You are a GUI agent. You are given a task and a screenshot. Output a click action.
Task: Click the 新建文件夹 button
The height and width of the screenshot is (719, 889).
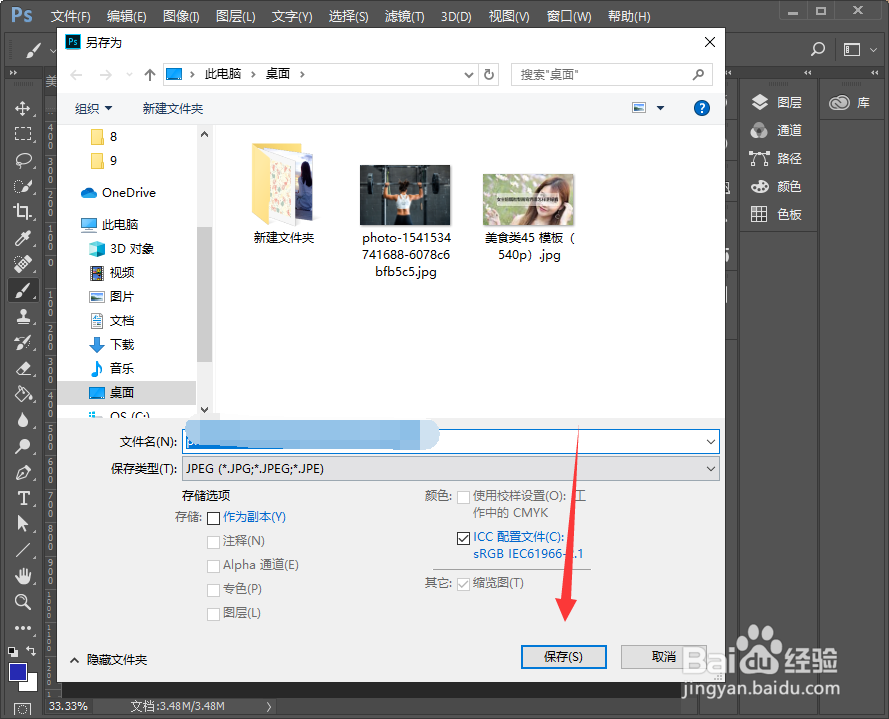171,107
